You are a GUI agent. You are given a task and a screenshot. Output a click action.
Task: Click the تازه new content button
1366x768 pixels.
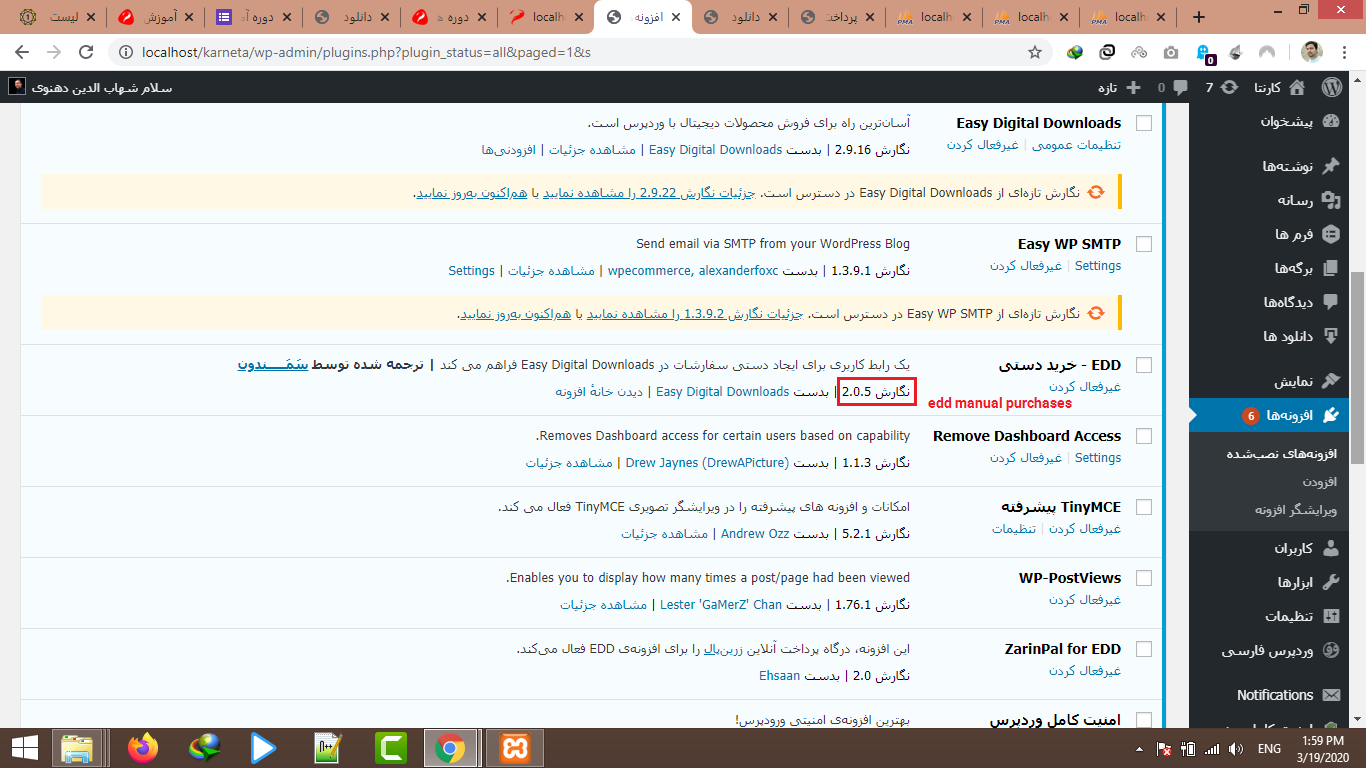(1119, 87)
